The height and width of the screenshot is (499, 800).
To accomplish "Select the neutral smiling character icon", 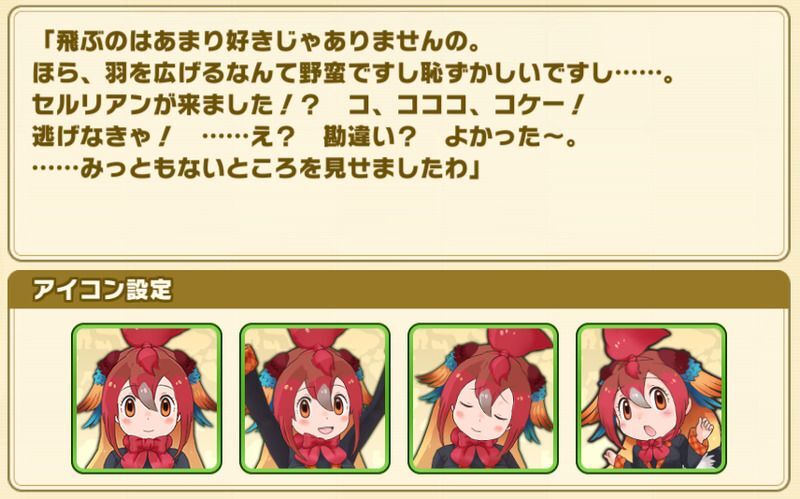I will pos(146,398).
